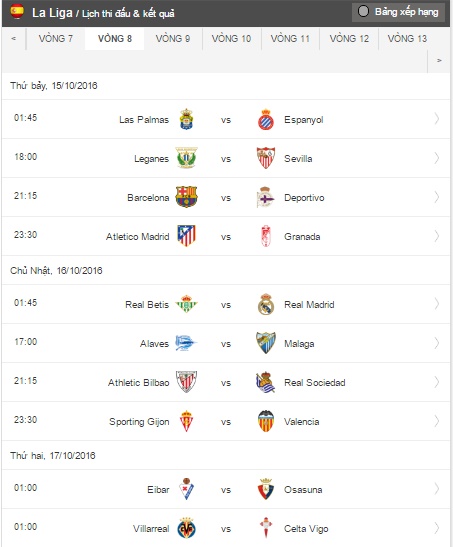Show next rounds with right arrow
453x547 pixels.
pyautogui.click(x=439, y=61)
